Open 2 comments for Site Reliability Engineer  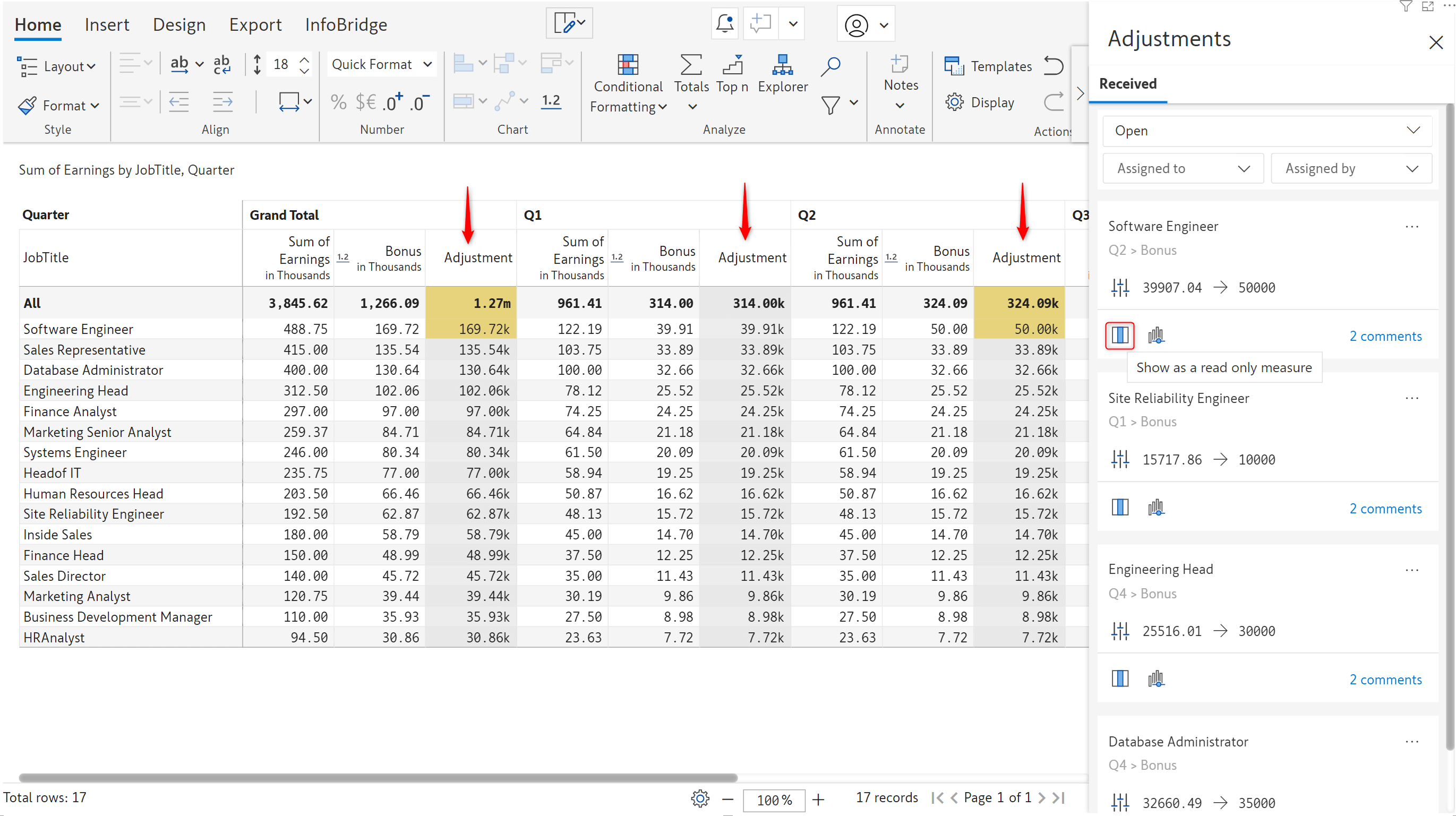[1385, 509]
